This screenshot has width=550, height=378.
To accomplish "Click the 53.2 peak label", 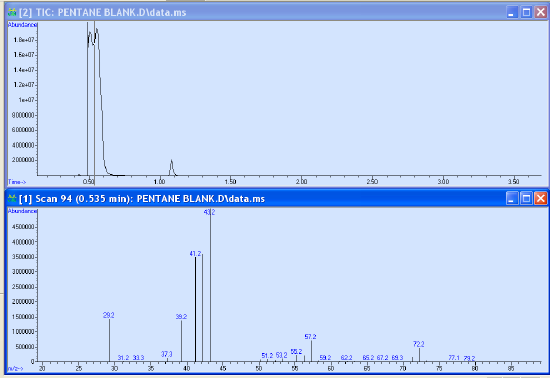I will 281,355.
